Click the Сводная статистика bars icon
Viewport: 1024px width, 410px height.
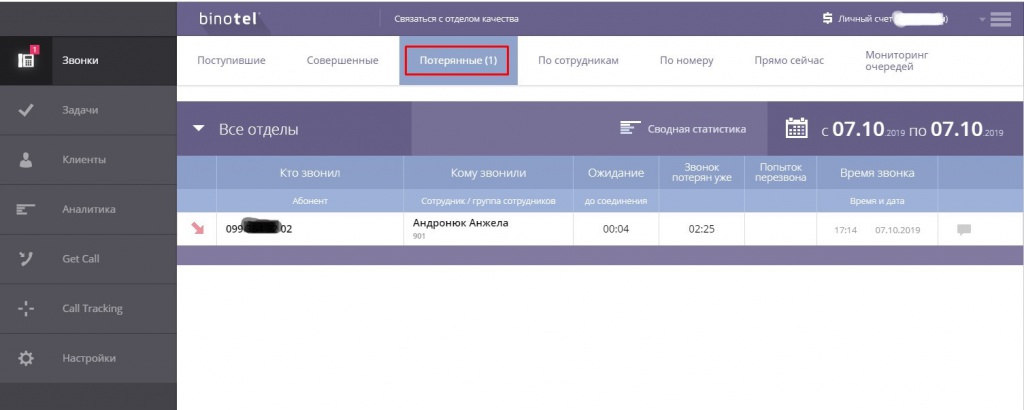pos(630,129)
